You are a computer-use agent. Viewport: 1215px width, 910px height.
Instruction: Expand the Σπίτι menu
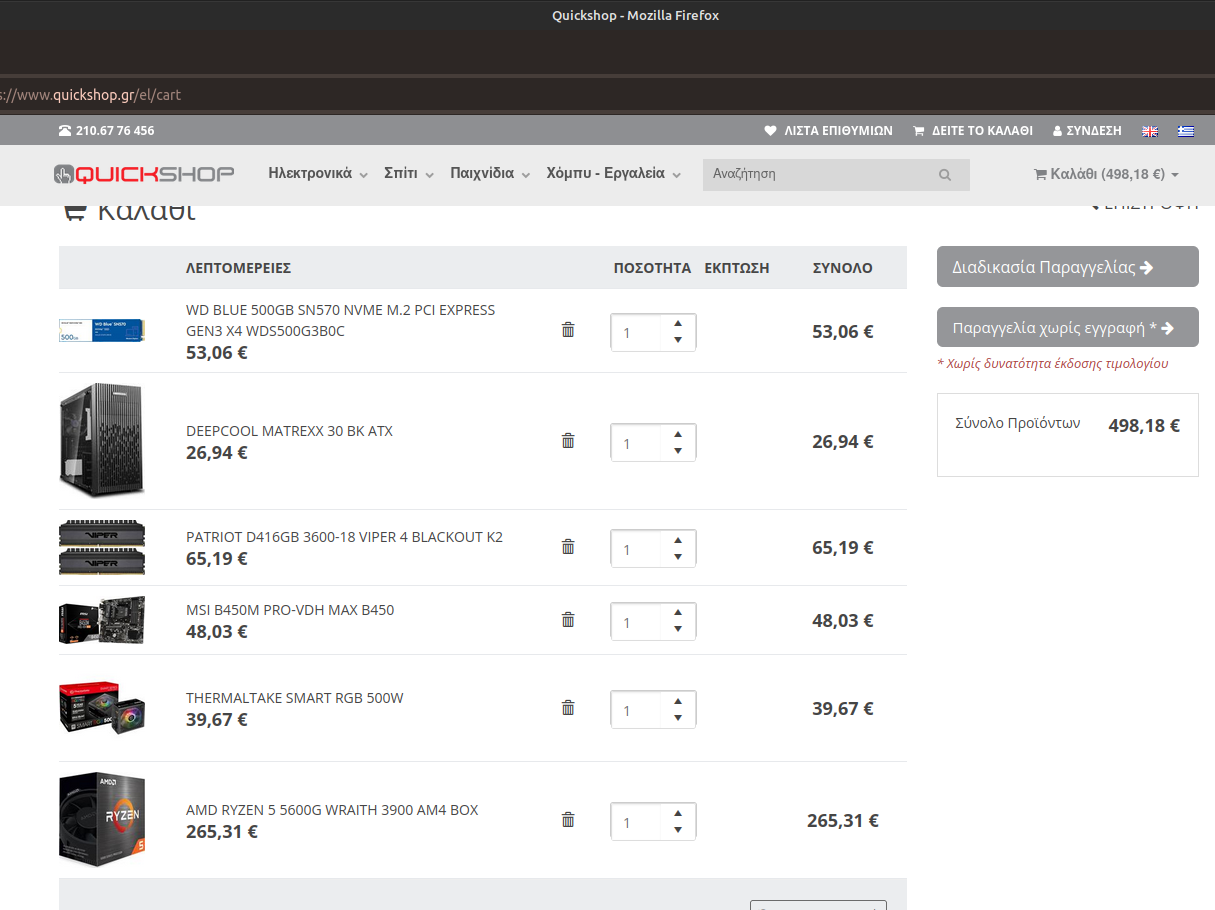click(409, 174)
